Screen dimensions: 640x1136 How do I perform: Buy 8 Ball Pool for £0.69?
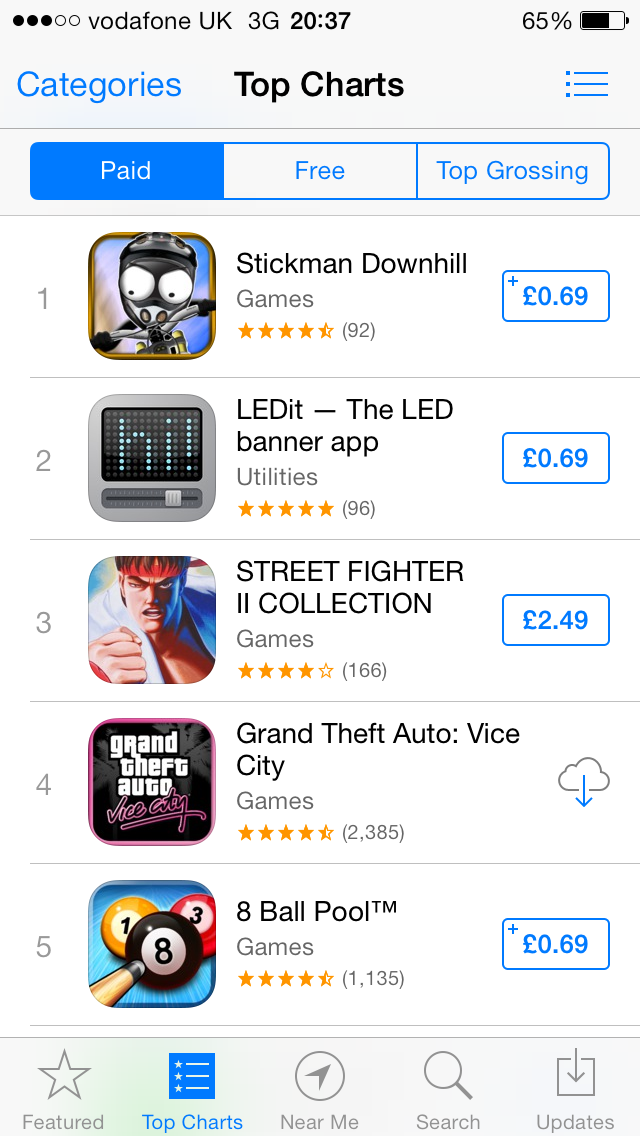pyautogui.click(x=555, y=944)
